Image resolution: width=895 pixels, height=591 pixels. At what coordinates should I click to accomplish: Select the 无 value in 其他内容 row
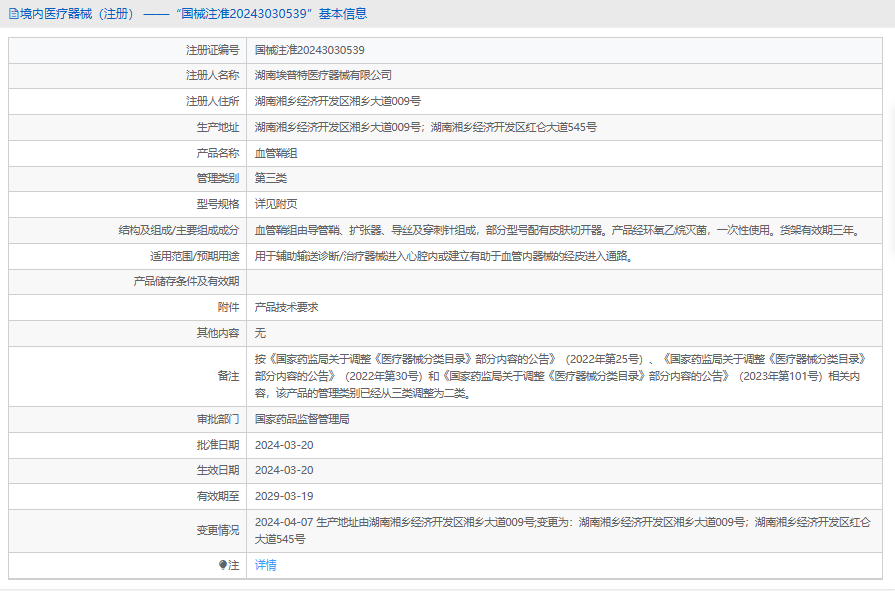(x=260, y=333)
